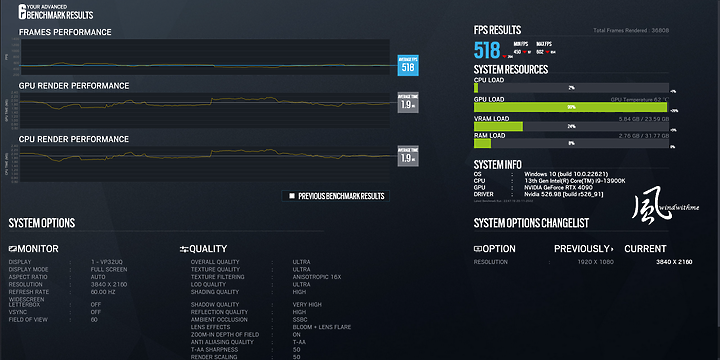Click the FIELD OF VIEW row label

(x=28, y=320)
